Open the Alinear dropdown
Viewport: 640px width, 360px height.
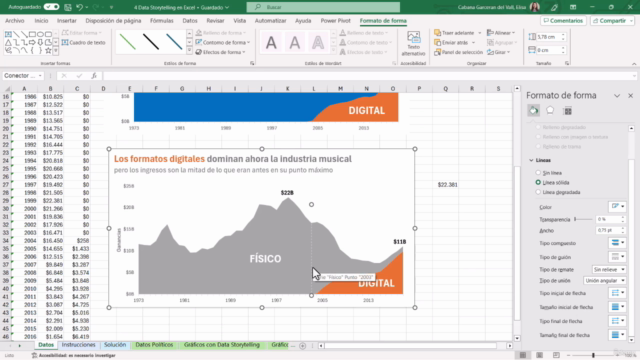(x=501, y=33)
